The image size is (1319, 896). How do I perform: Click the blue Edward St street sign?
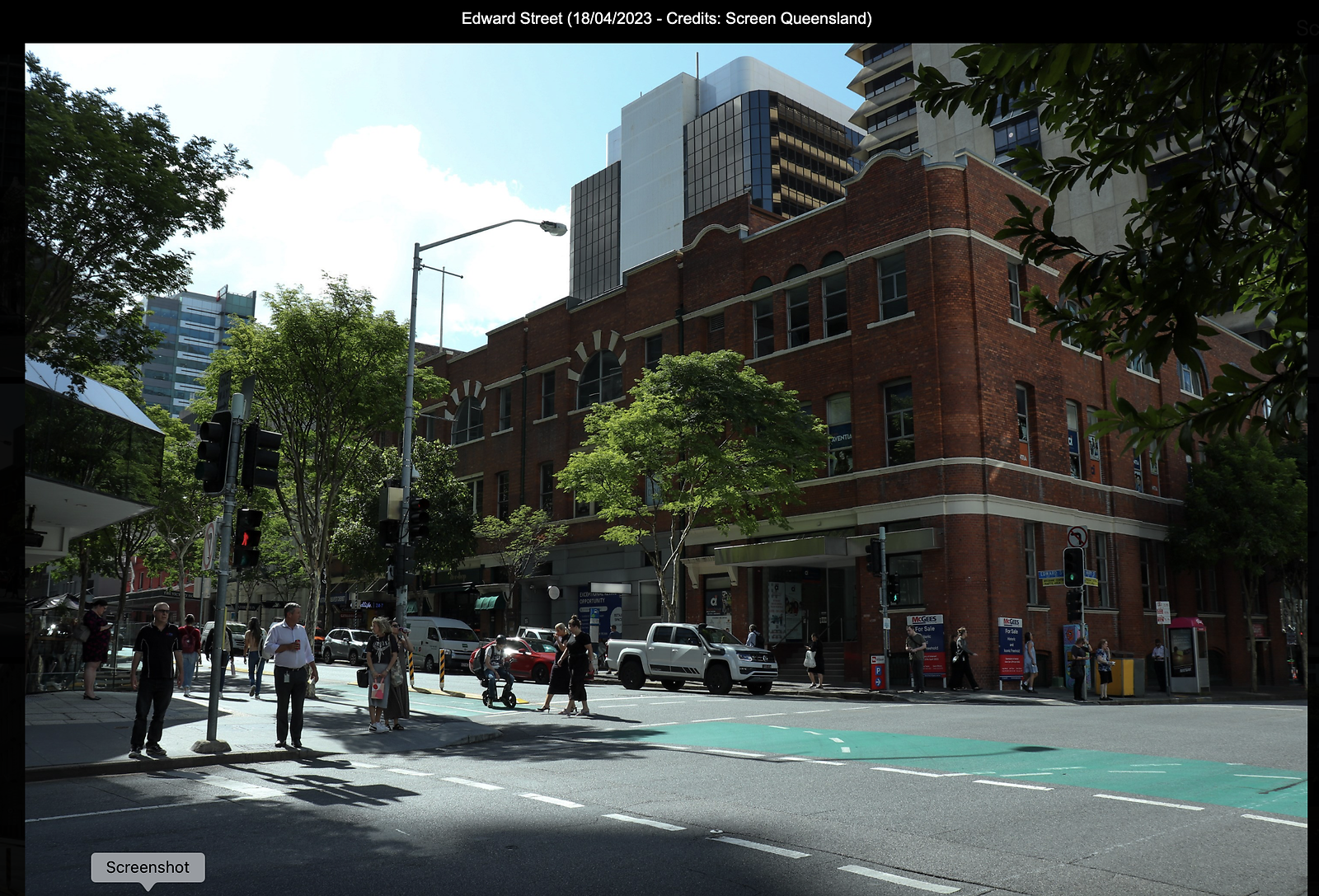click(1049, 574)
